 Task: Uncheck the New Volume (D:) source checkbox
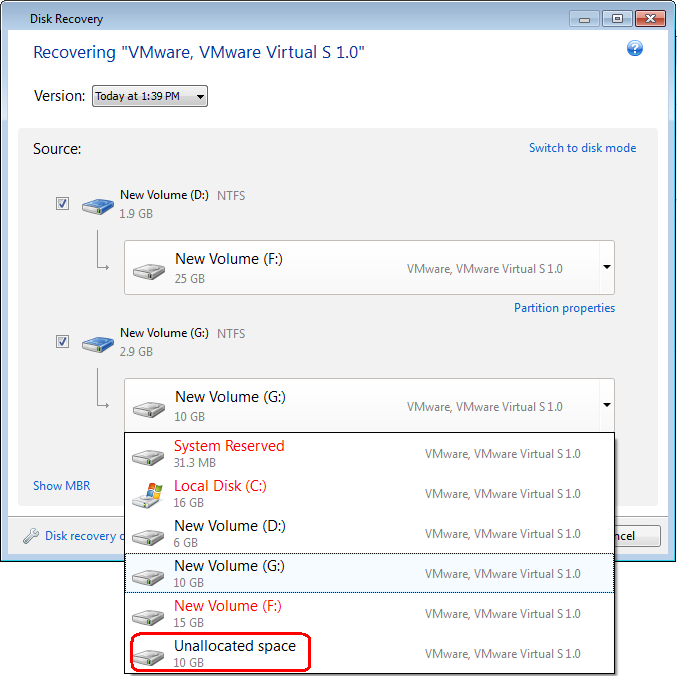point(62,203)
